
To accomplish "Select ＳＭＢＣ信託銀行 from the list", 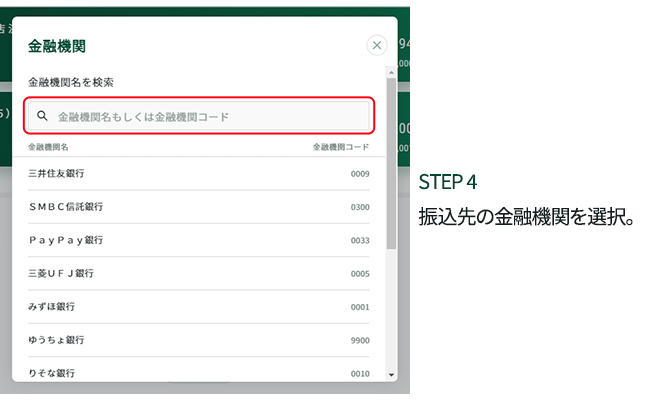I will 199,207.
